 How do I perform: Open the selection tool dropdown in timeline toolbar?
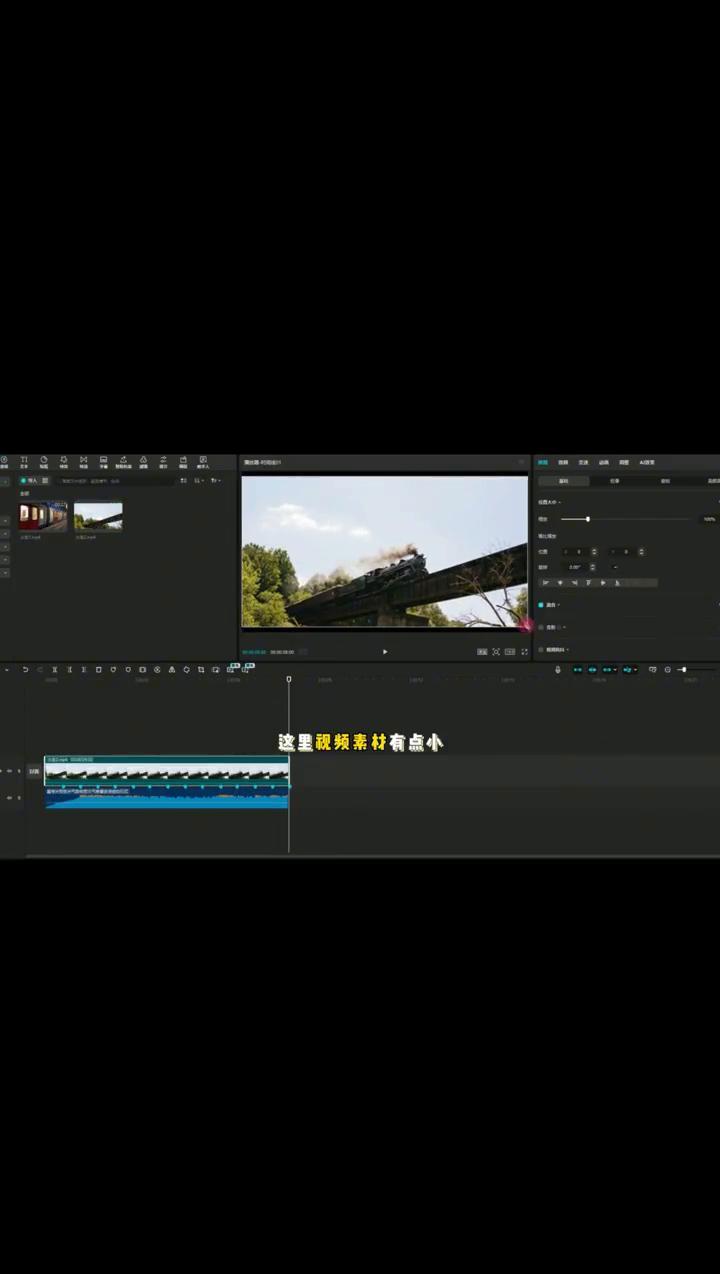point(7,669)
